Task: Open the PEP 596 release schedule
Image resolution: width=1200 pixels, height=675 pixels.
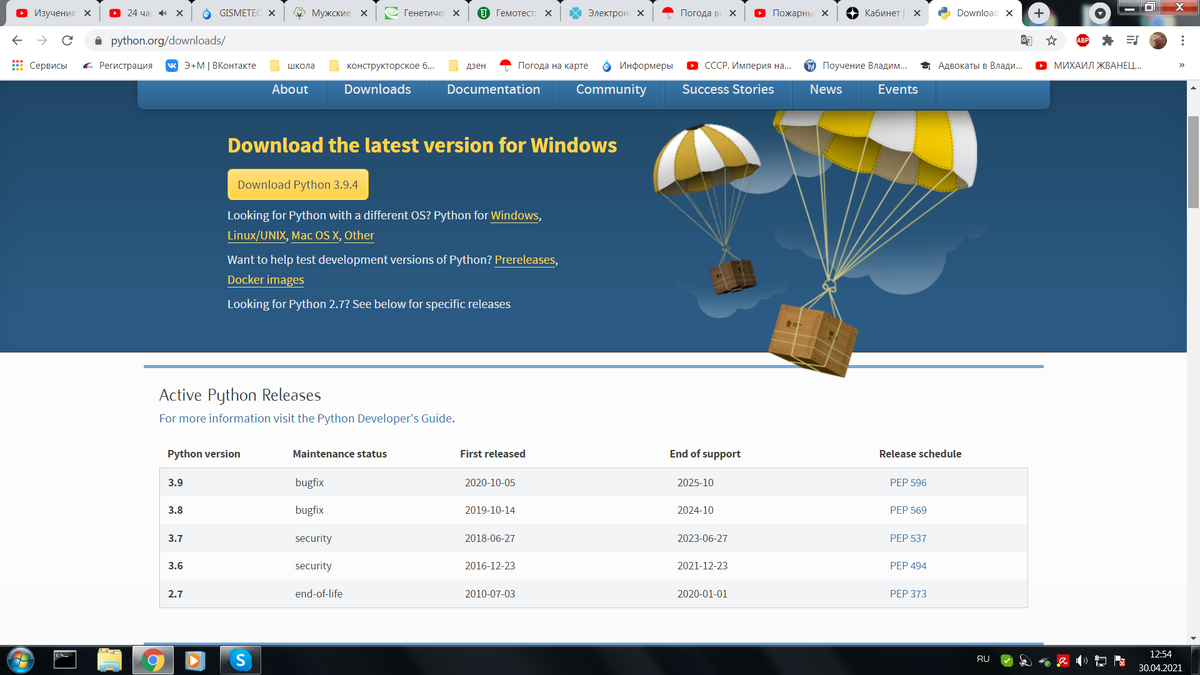Action: click(x=908, y=482)
